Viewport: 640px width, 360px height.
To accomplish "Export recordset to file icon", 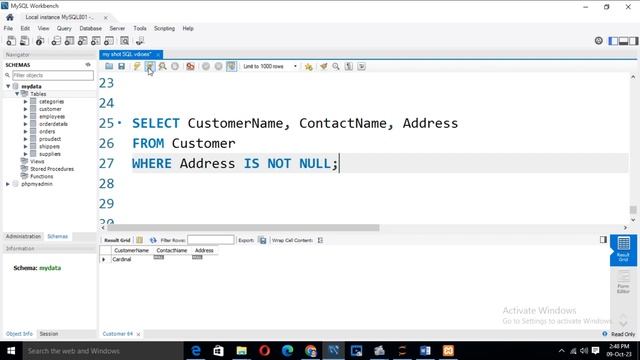I will click(263, 240).
